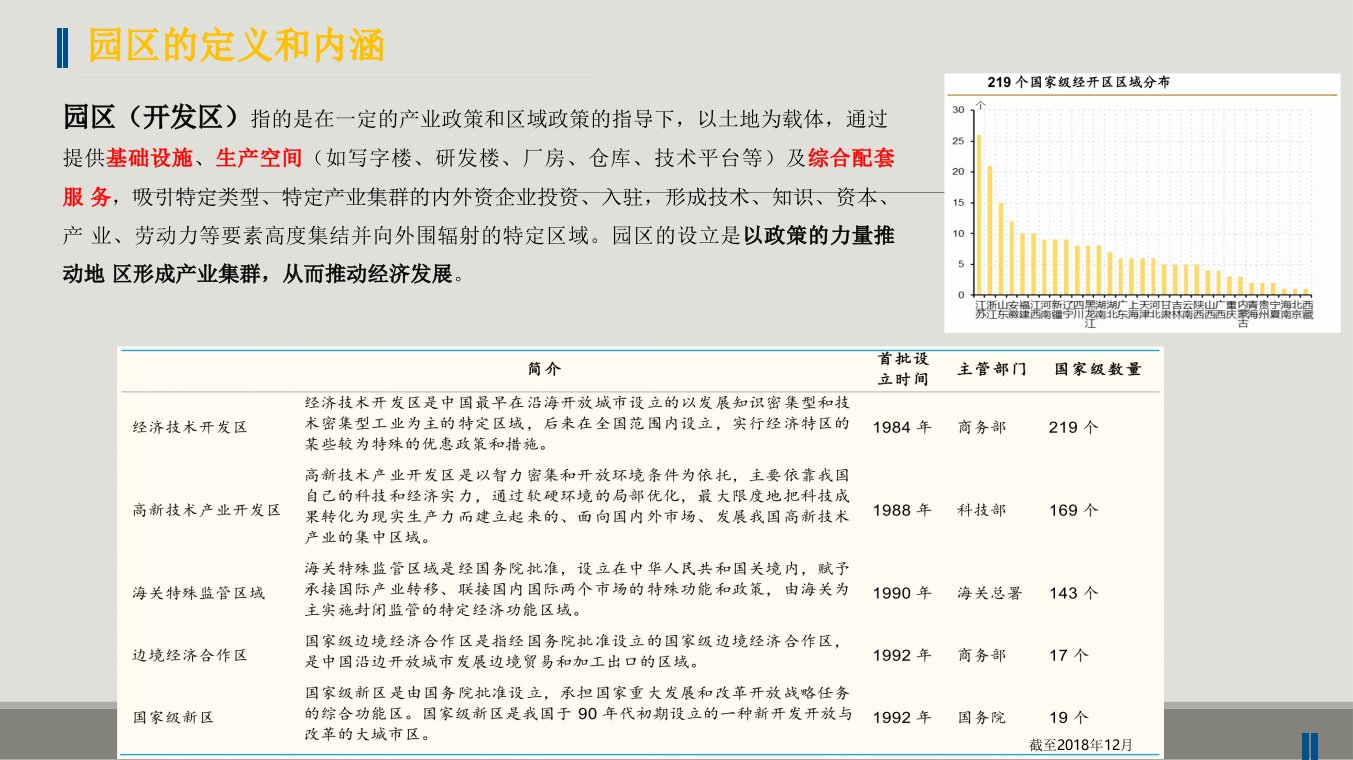
Task: Click the bold term 园区（开发区）
Action: 152,118
